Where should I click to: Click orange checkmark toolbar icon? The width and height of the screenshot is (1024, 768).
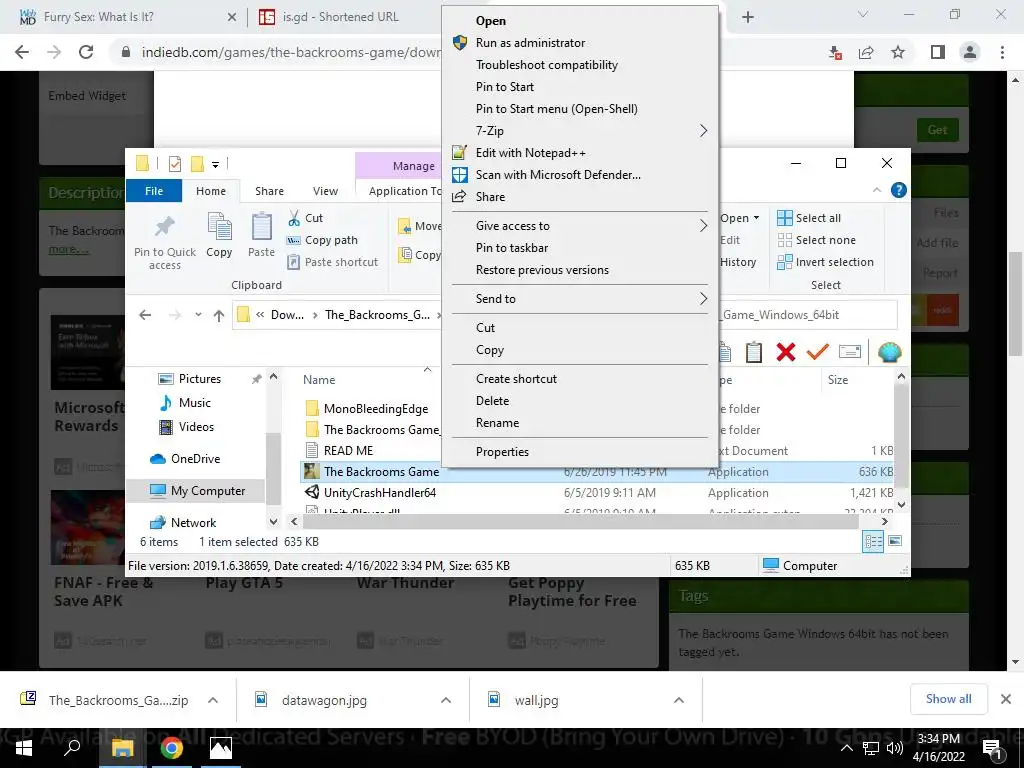coord(818,352)
